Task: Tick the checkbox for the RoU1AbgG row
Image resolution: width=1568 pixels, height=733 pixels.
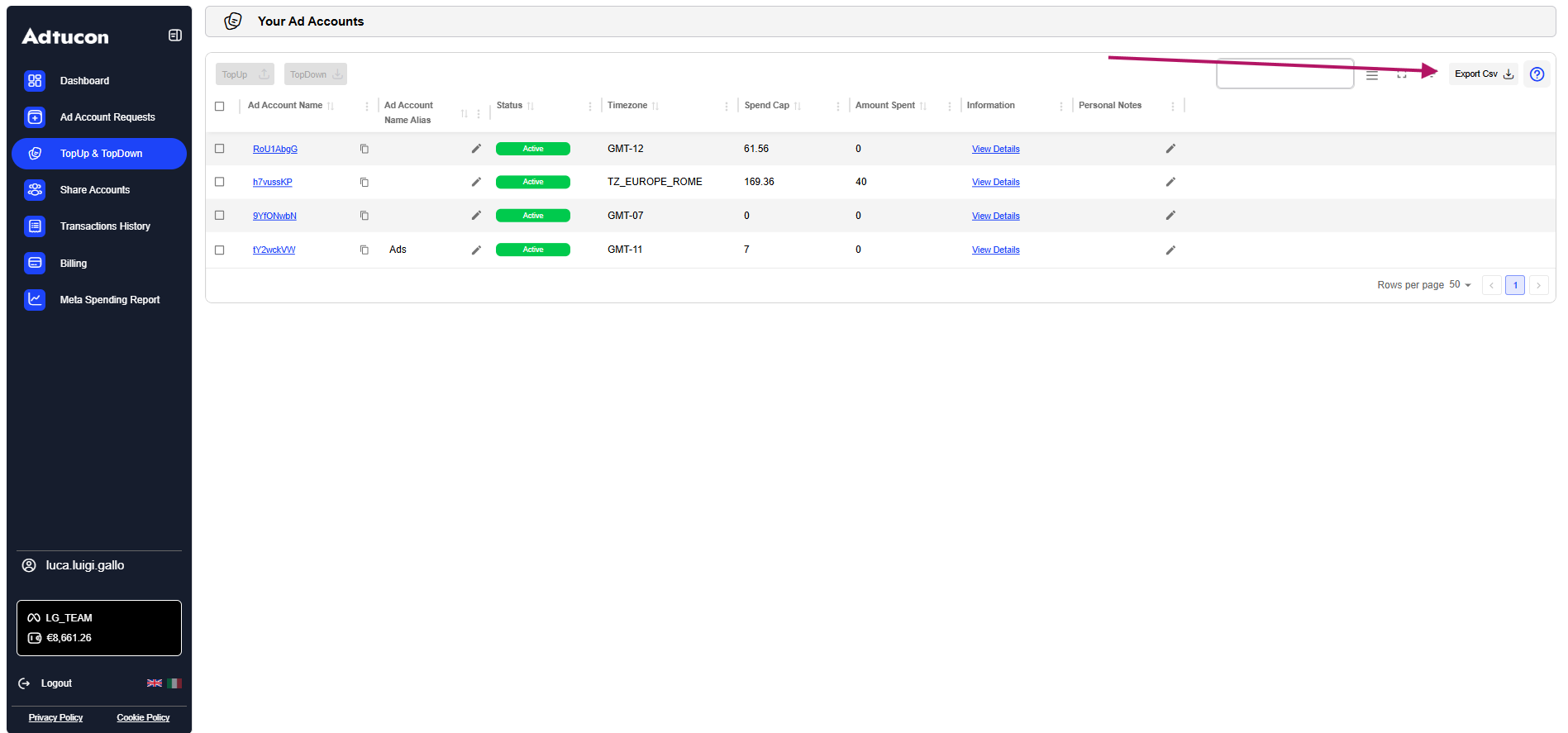Action: 220,149
